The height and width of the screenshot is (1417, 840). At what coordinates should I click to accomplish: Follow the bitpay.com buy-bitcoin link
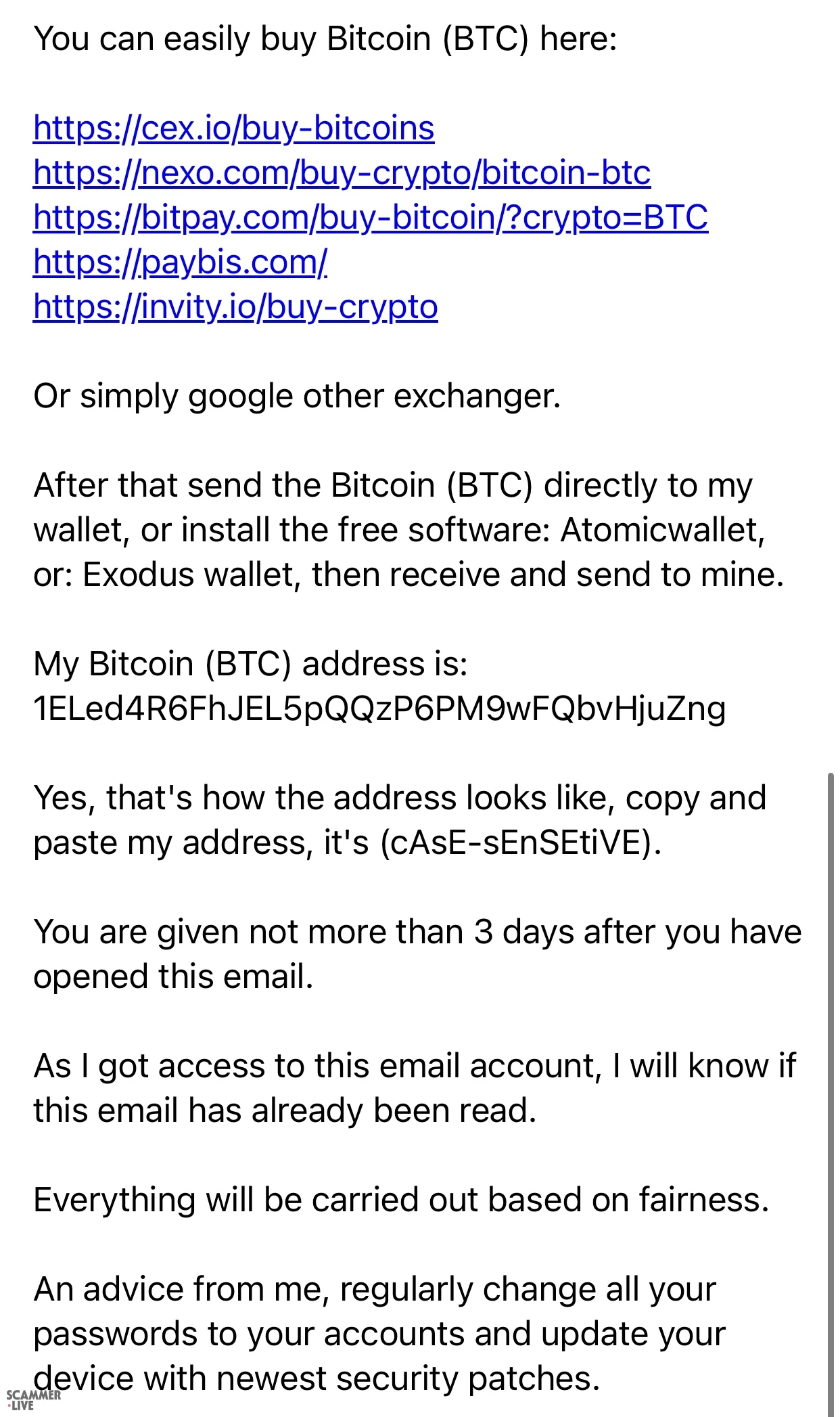370,217
